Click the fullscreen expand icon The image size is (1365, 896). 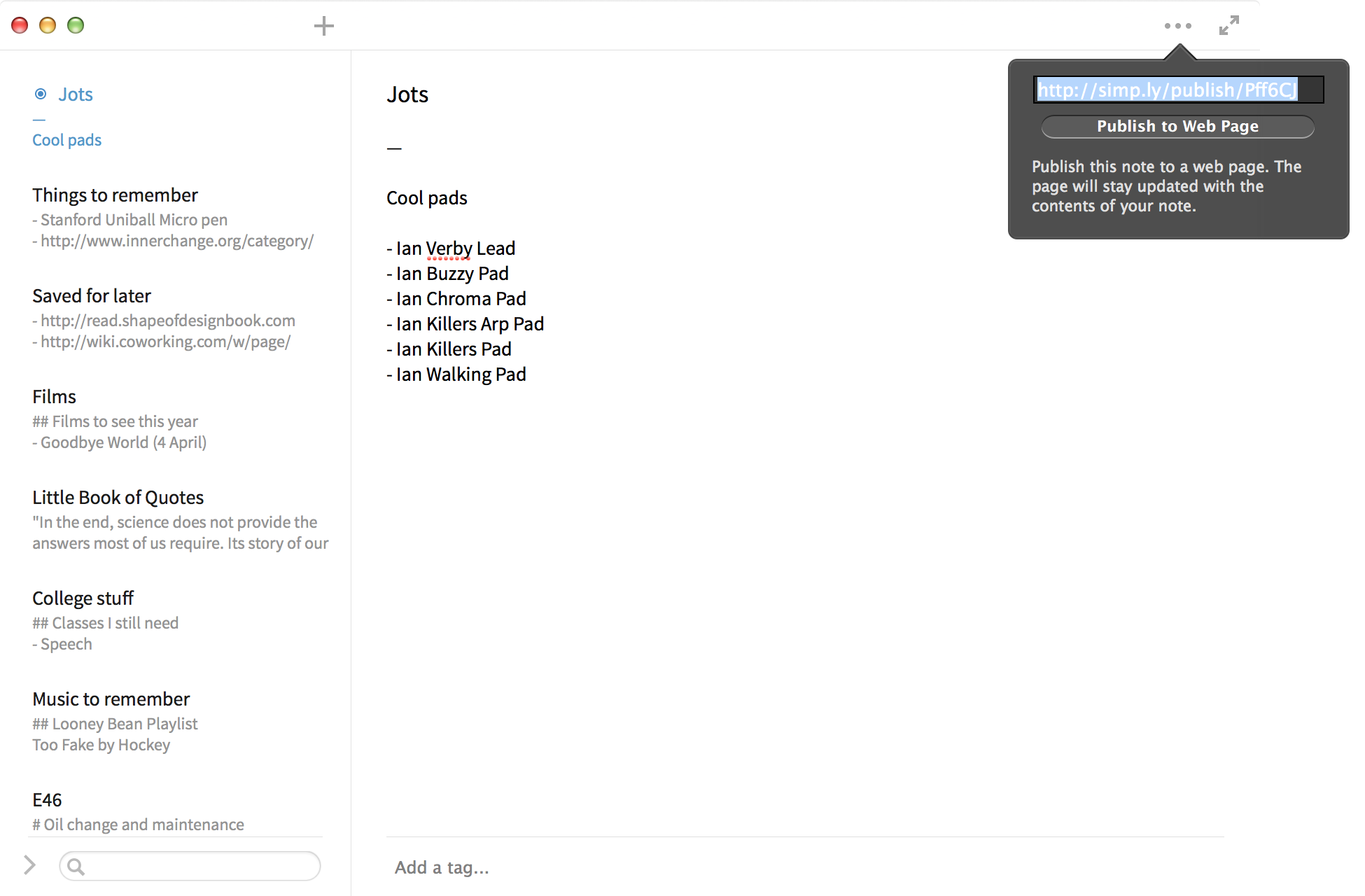click(1229, 25)
